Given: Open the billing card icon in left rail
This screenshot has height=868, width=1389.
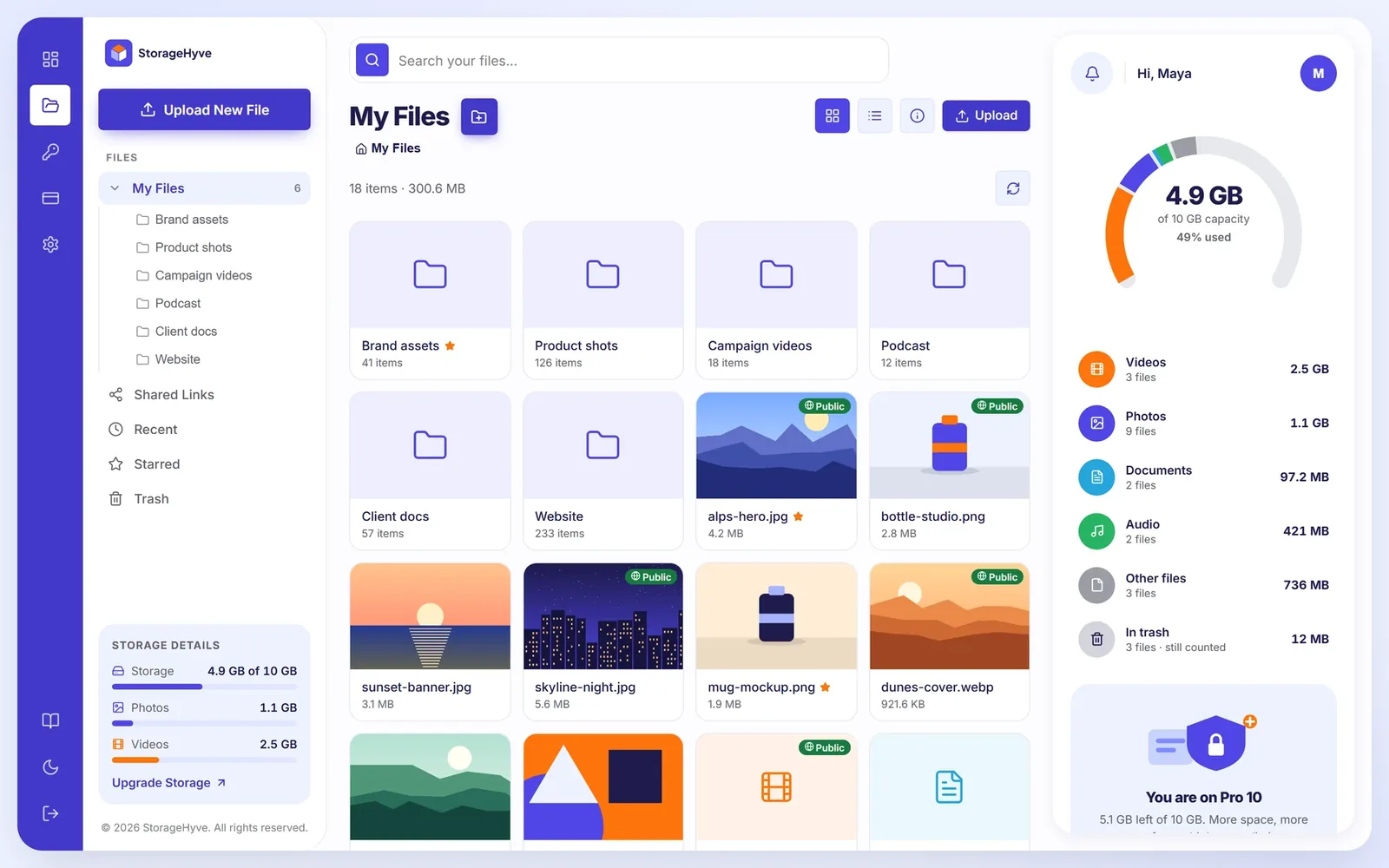Looking at the screenshot, I should (x=50, y=198).
